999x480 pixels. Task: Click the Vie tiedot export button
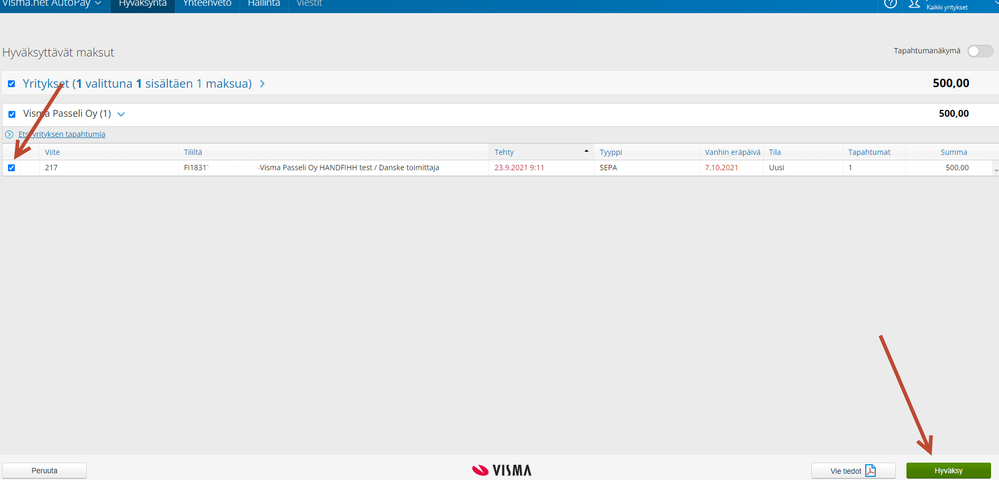click(x=853, y=471)
